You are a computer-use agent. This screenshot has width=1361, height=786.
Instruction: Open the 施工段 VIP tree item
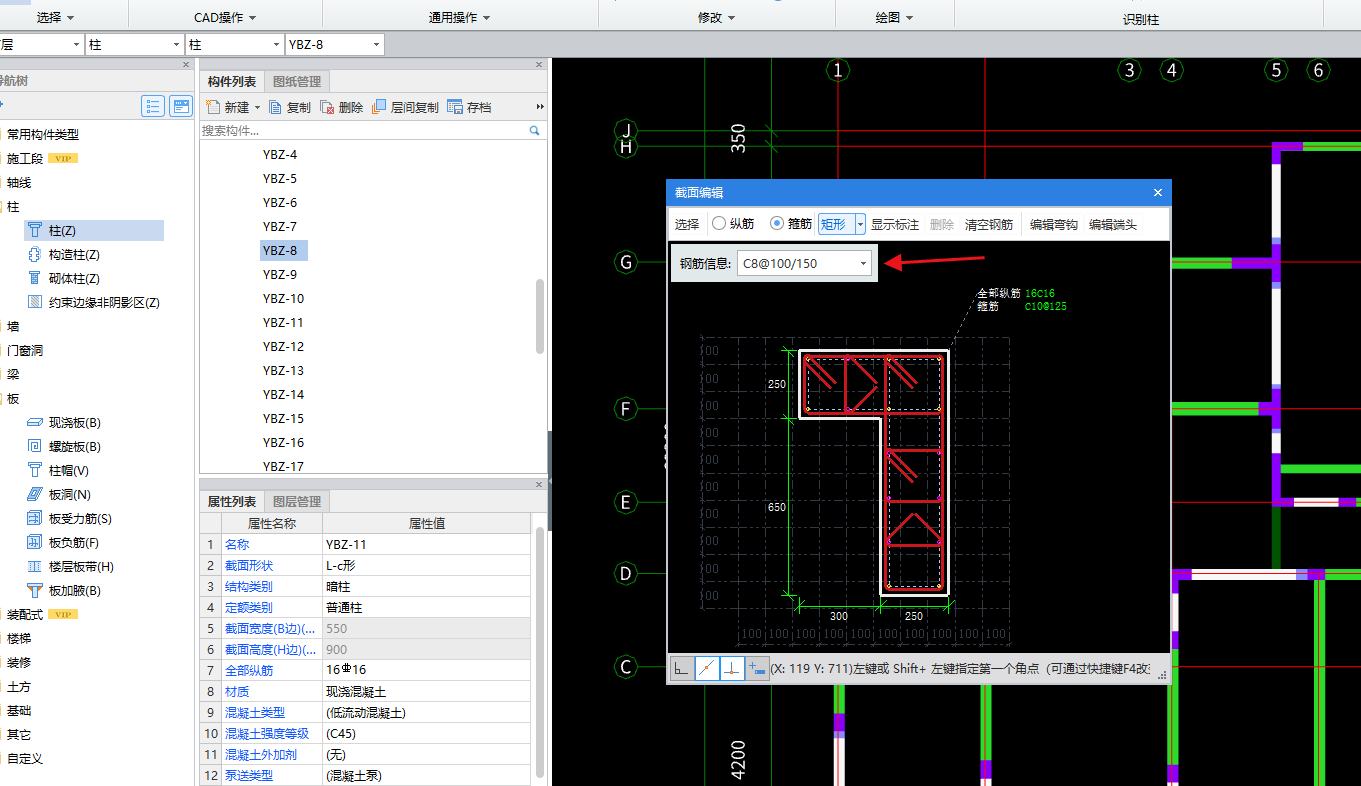pos(42,159)
